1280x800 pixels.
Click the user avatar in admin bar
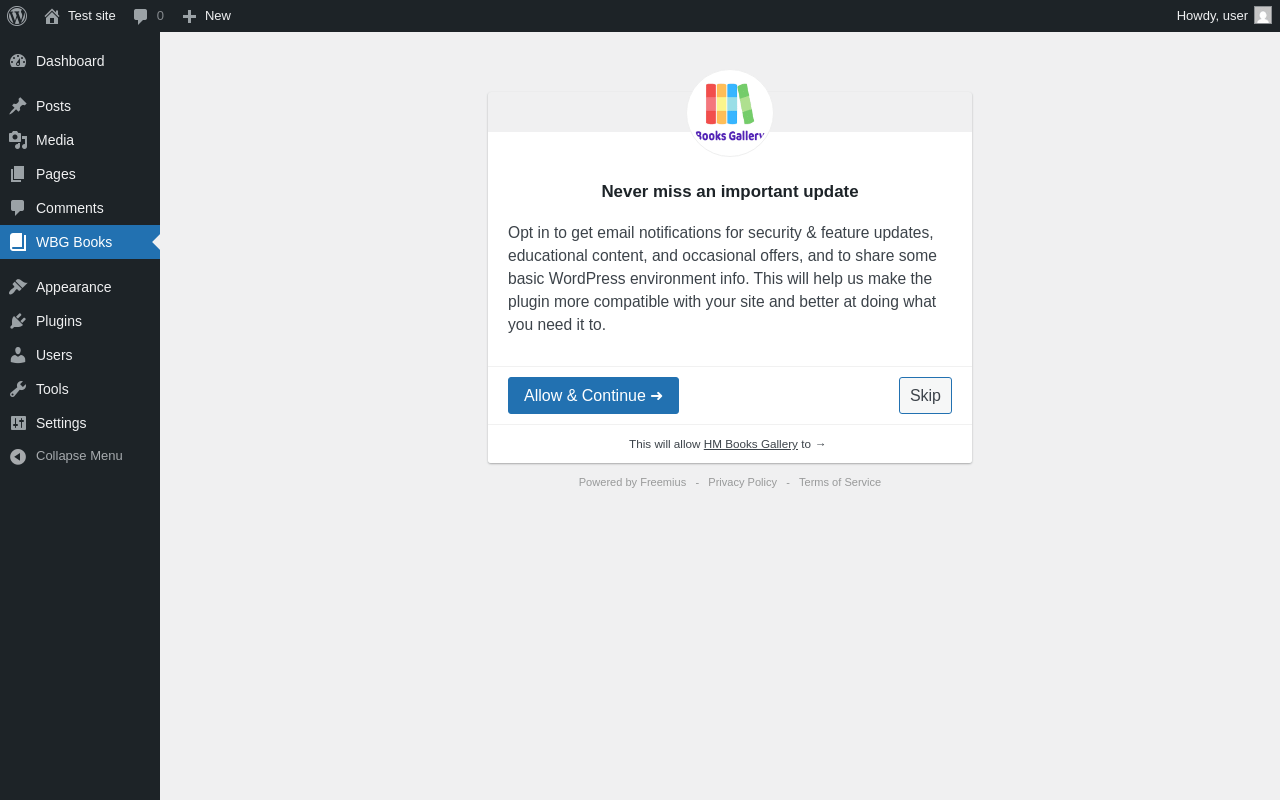click(1263, 15)
